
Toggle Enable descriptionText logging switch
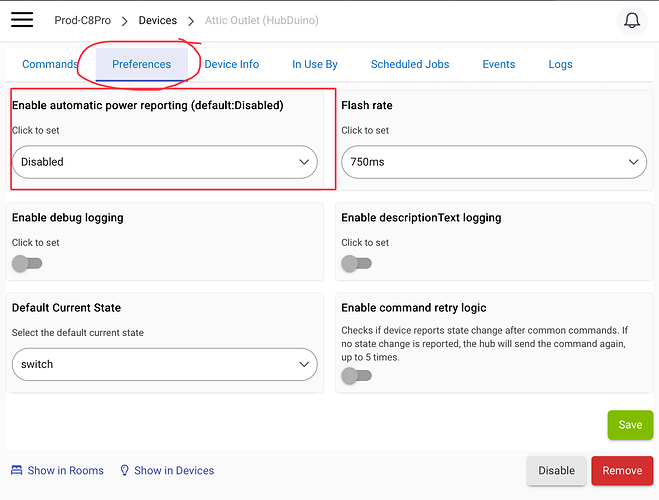click(x=356, y=263)
